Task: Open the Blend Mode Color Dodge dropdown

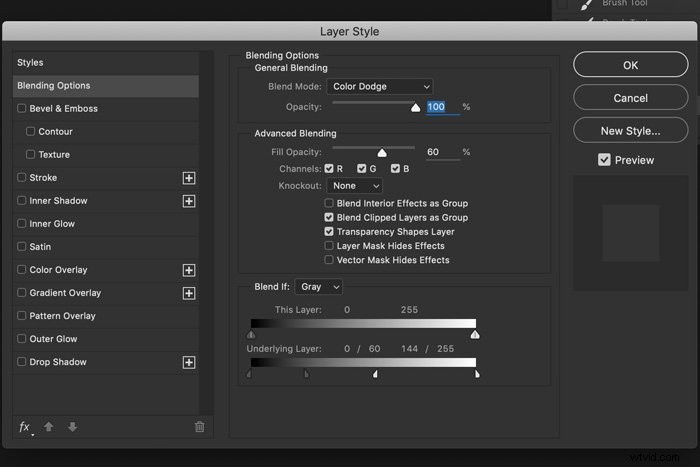Action: pyautogui.click(x=380, y=87)
